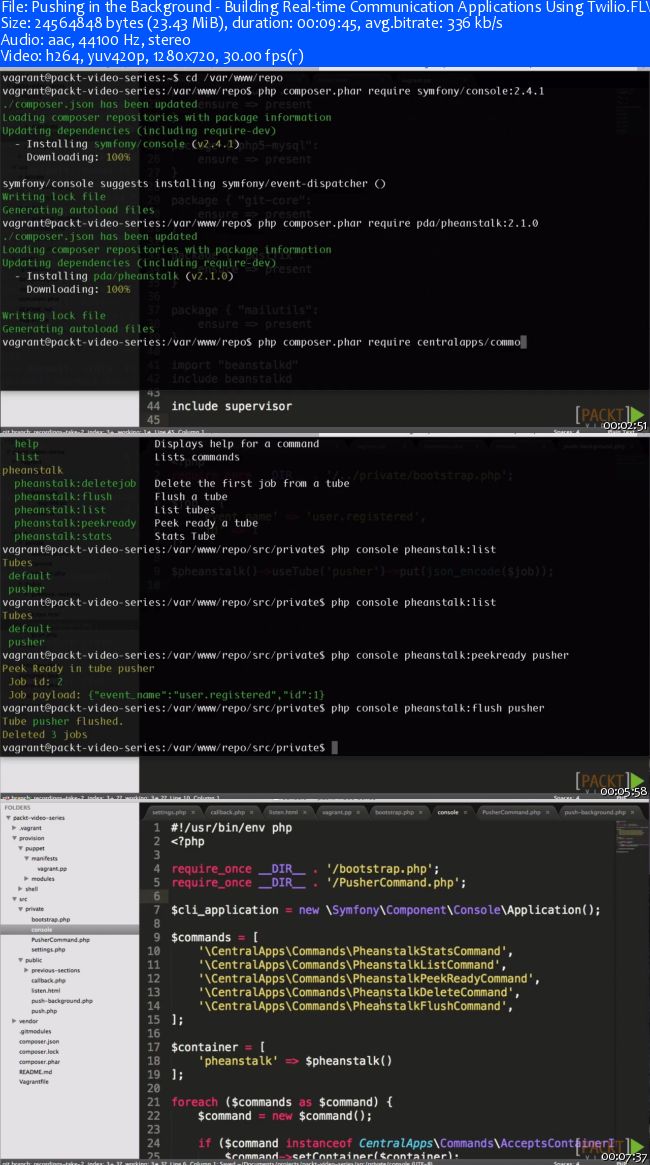Viewport: 650px width, 1165px height.
Task: Click the 'foreach ($commands as $command)' line
Action: 282,1102
